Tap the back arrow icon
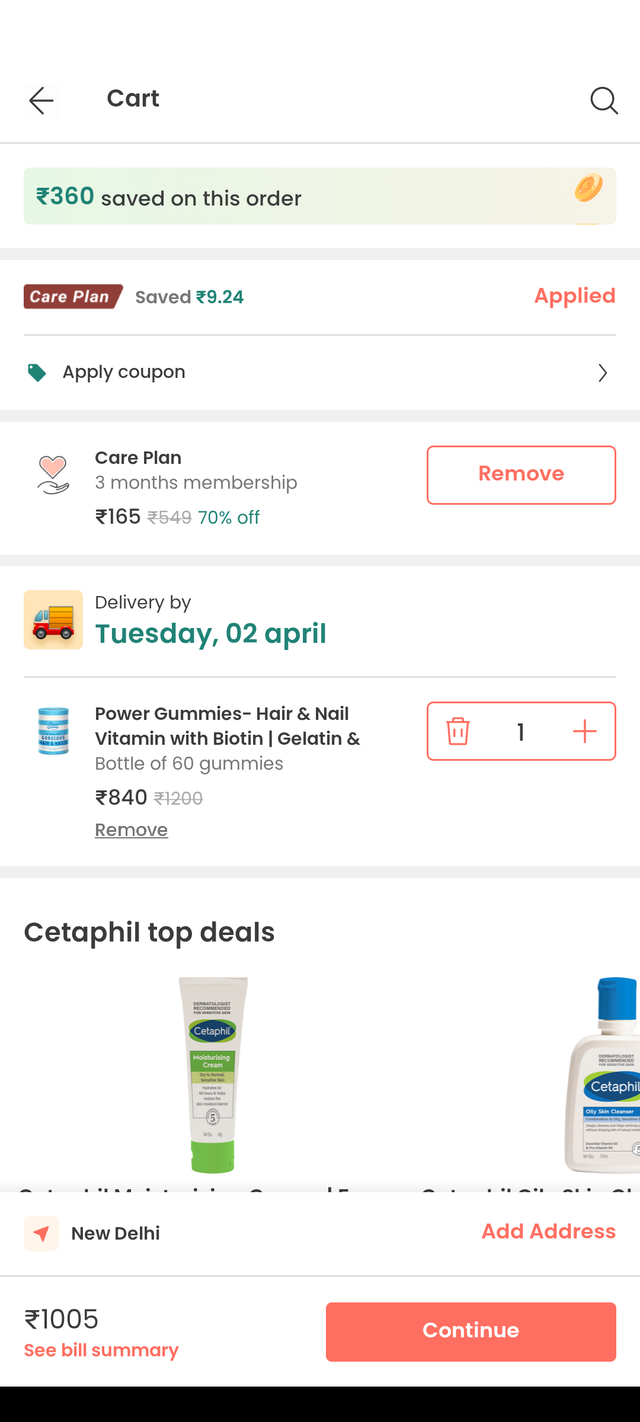640x1422 pixels. 41,100
